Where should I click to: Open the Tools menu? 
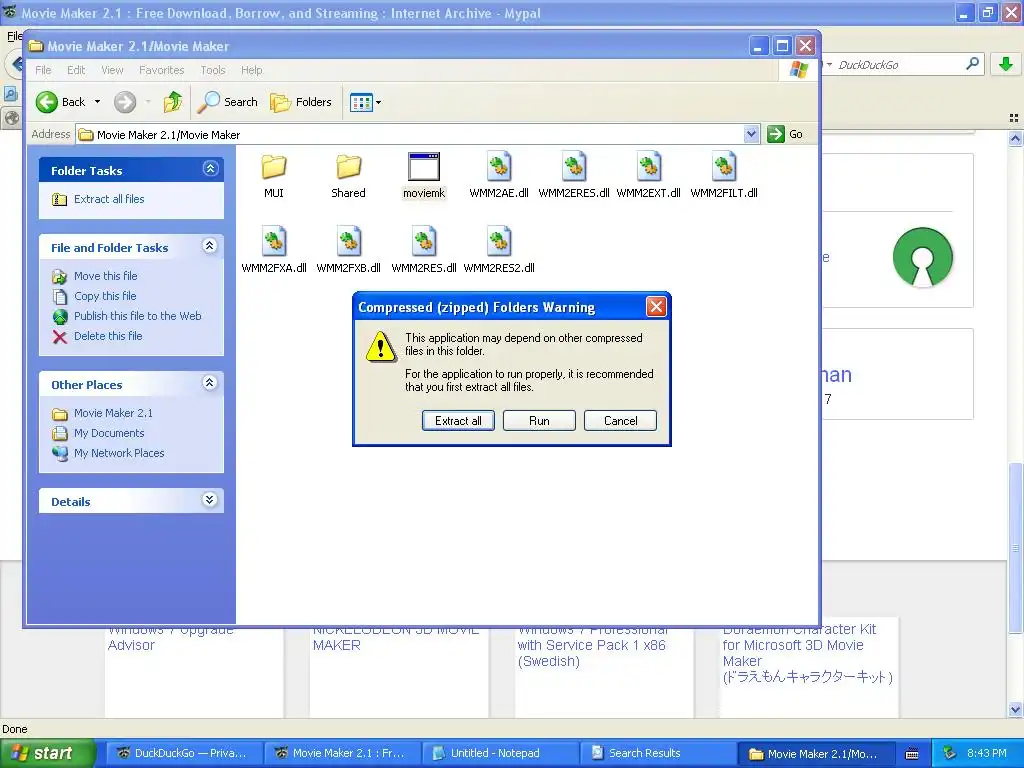213,70
